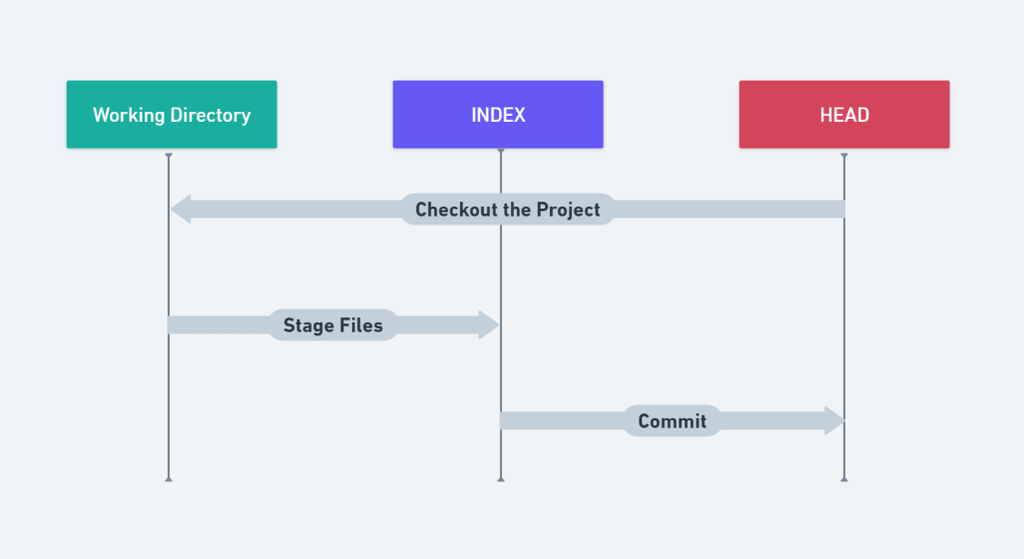Select the purple INDEX box
The image size is (1024, 559).
point(498,115)
